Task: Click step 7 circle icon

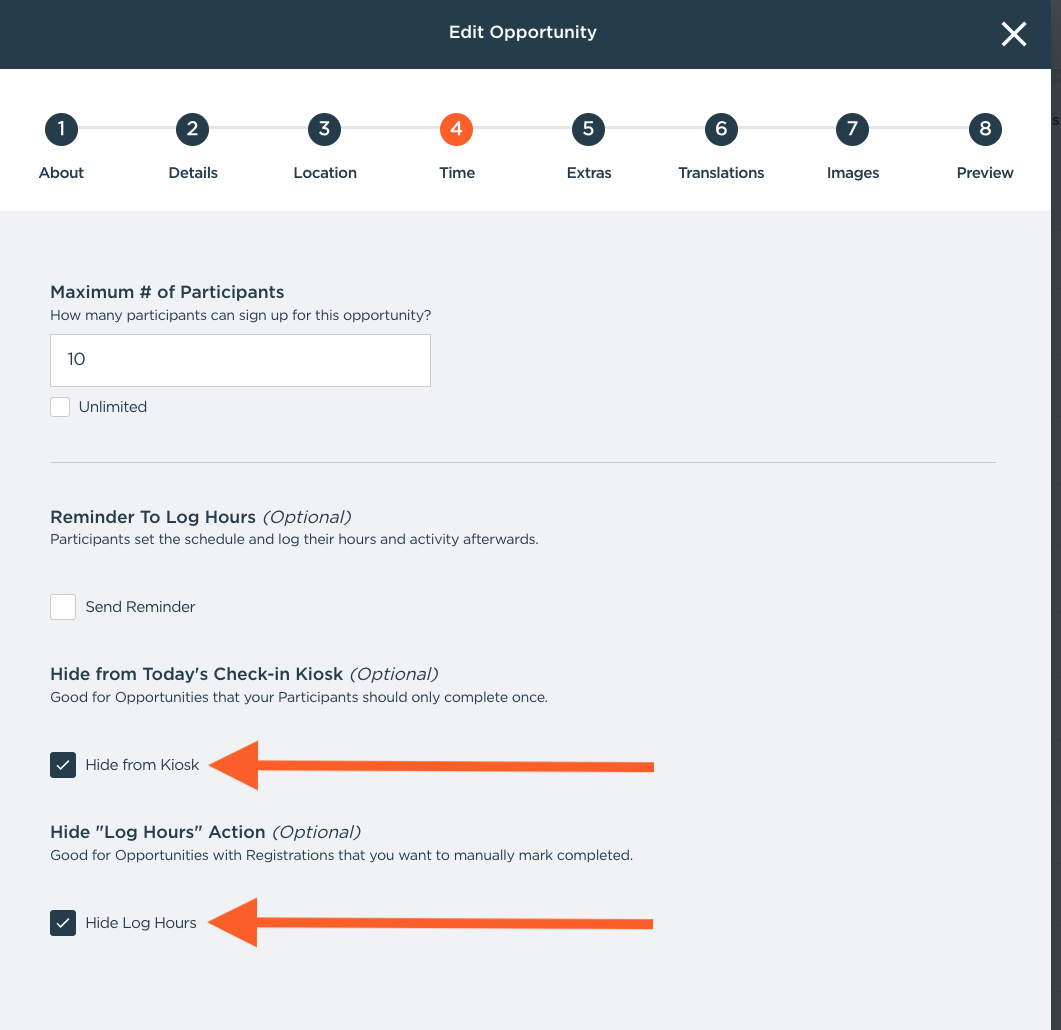Action: [852, 129]
